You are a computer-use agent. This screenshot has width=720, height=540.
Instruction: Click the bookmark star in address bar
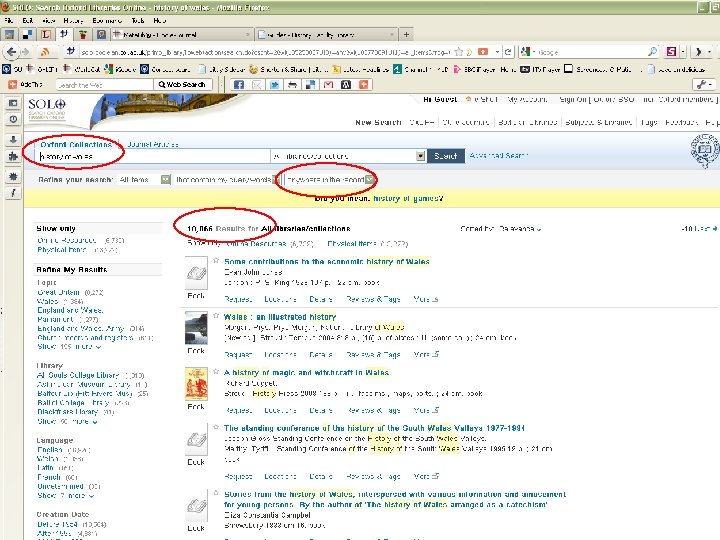point(458,52)
